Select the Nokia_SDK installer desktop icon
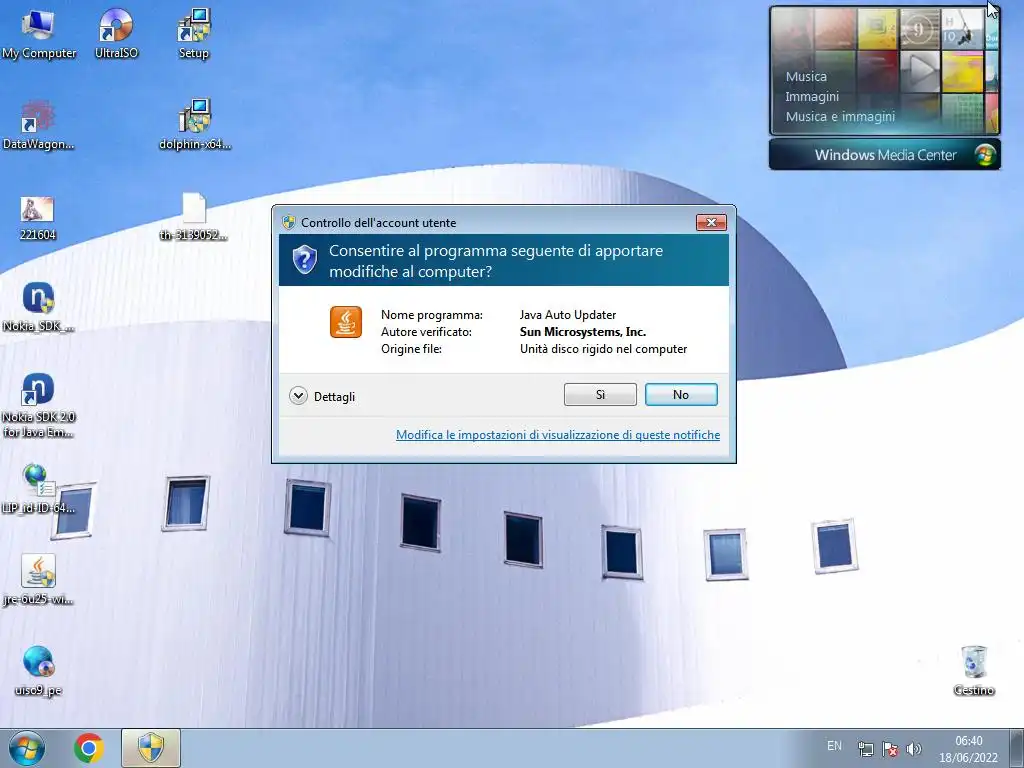 tap(38, 307)
